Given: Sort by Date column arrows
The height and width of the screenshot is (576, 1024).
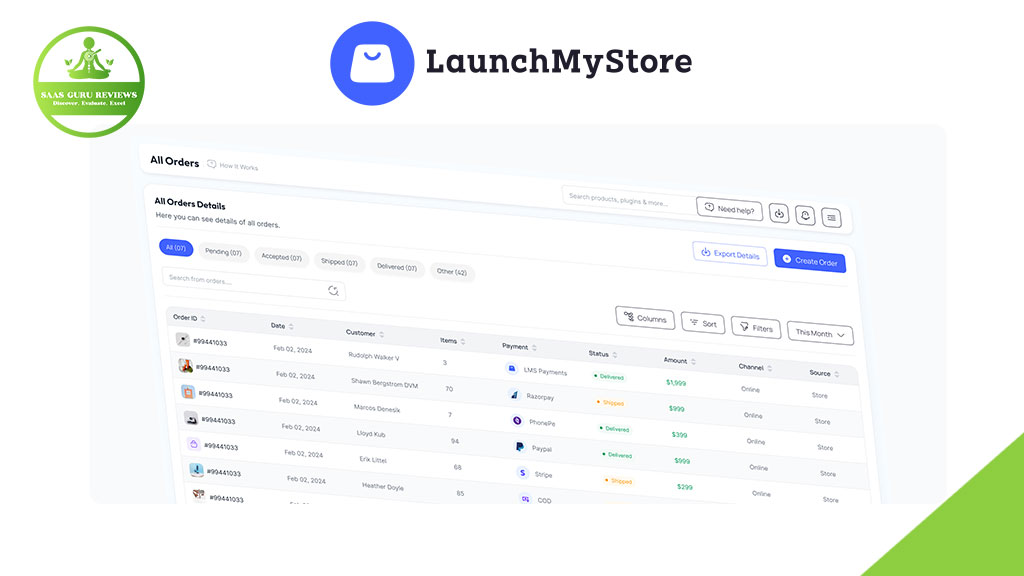Looking at the screenshot, I should pyautogui.click(x=291, y=327).
